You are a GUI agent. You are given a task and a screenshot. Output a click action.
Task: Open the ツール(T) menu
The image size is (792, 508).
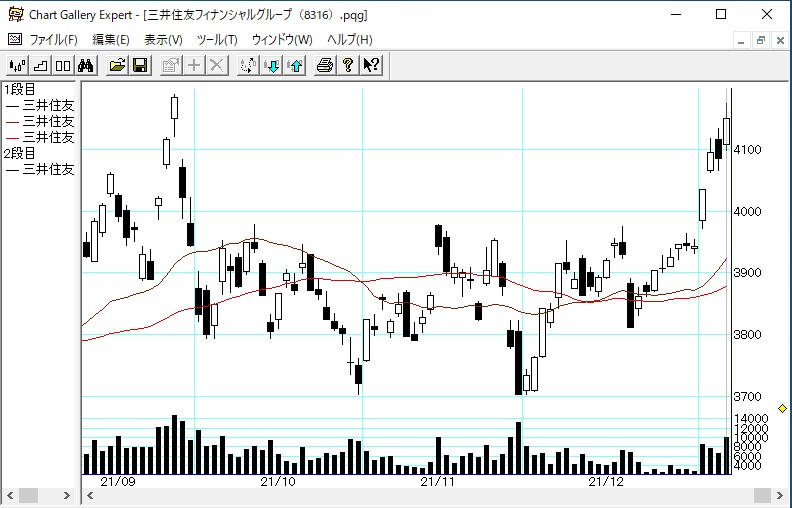tap(217, 40)
